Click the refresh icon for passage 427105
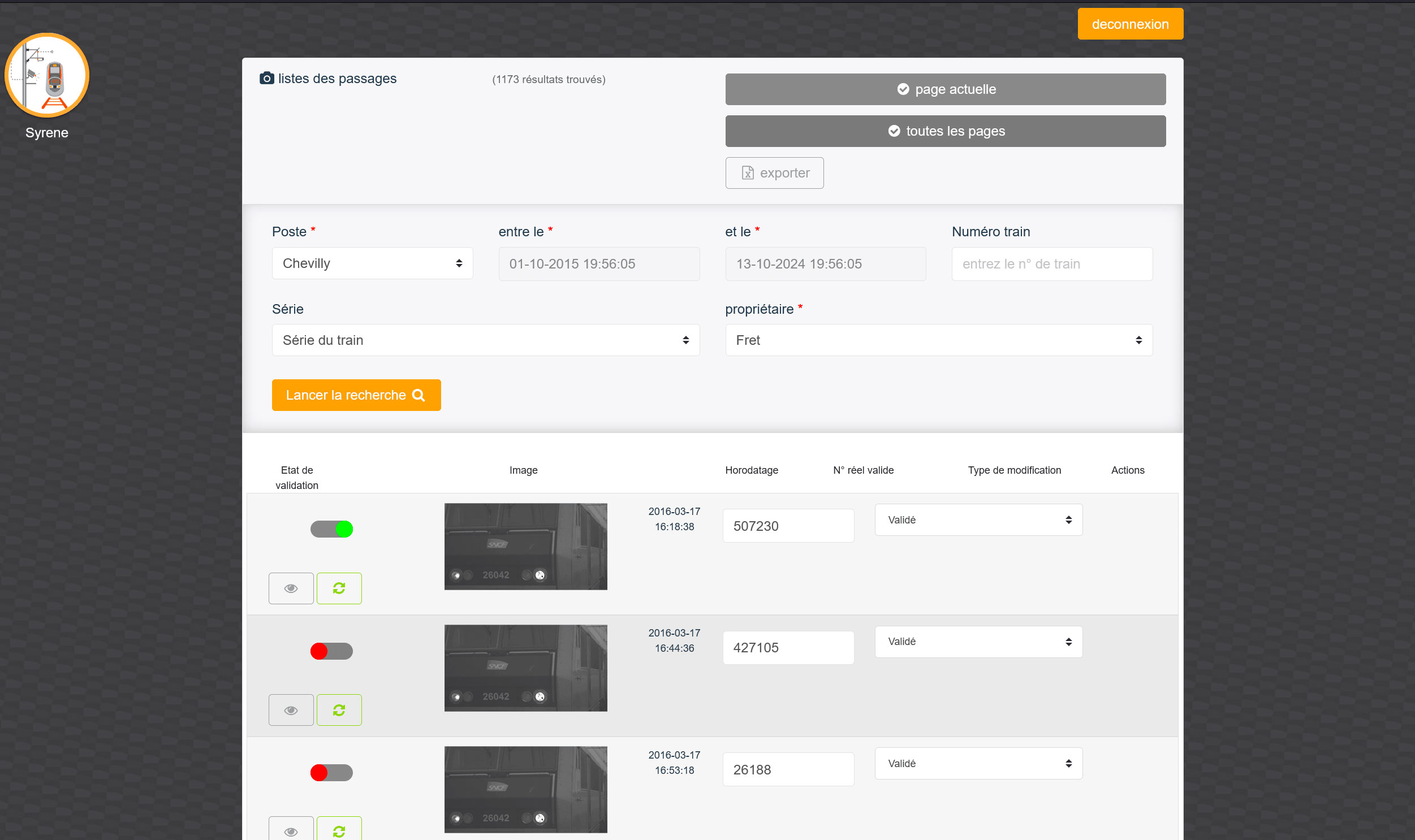Image resolution: width=1415 pixels, height=840 pixels. point(339,710)
